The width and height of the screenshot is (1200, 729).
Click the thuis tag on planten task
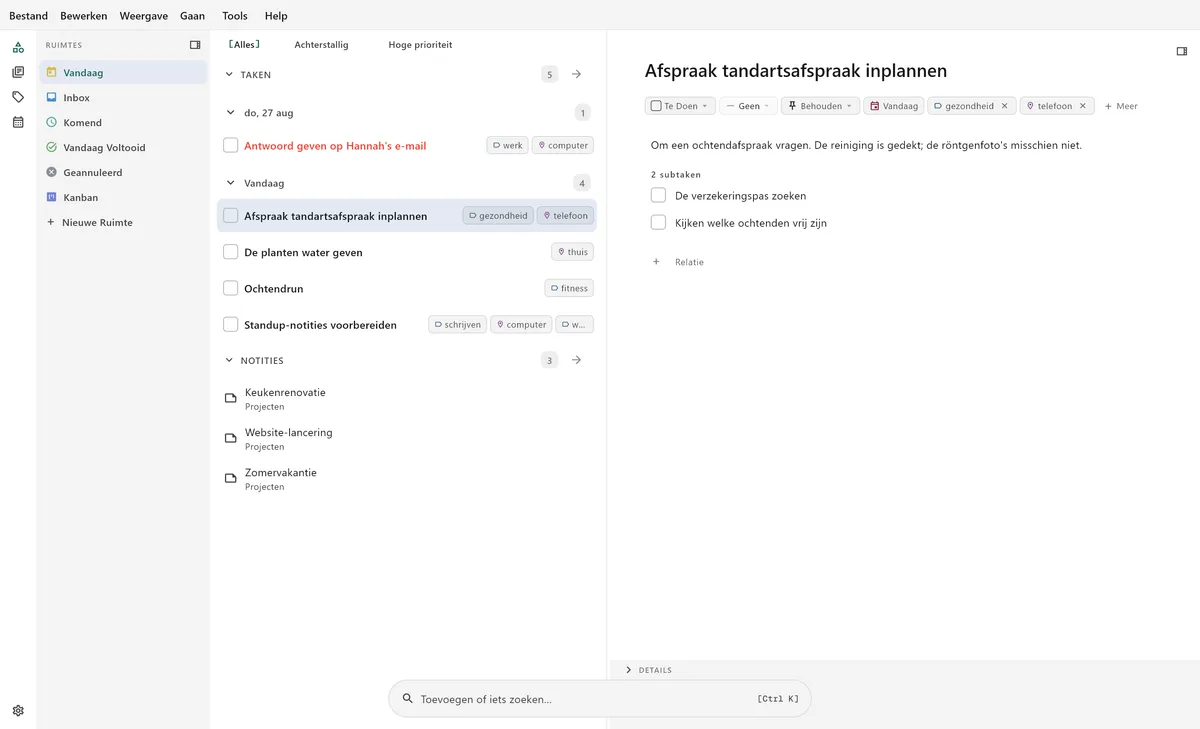click(572, 252)
